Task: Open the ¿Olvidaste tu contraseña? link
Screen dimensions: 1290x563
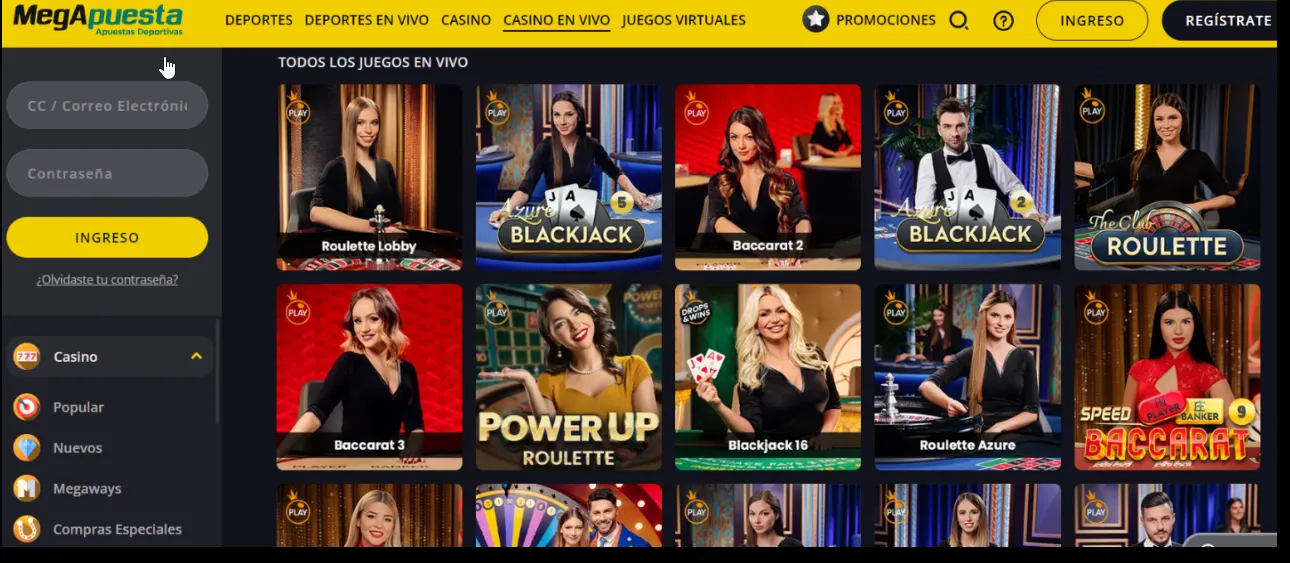Action: (x=107, y=279)
